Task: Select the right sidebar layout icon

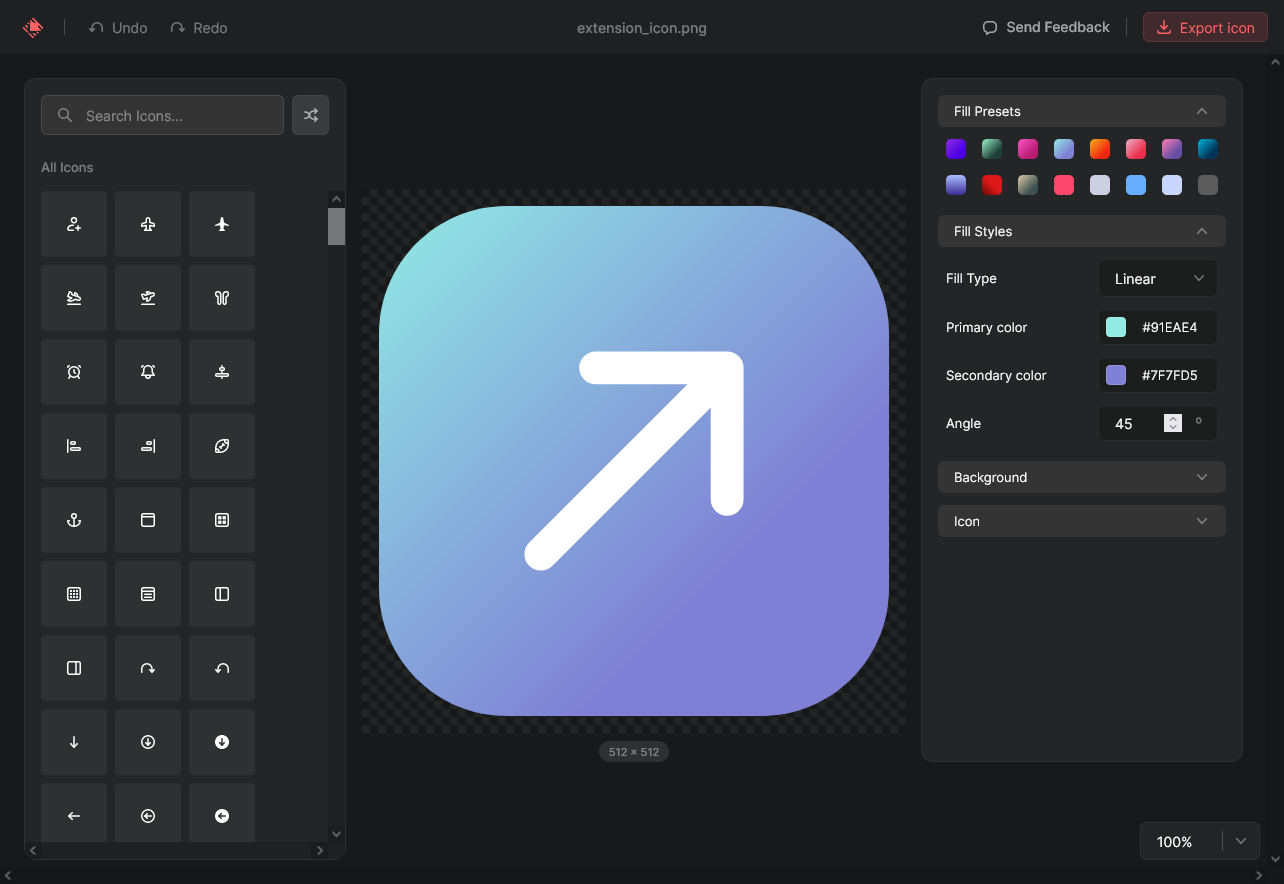Action: coord(74,668)
